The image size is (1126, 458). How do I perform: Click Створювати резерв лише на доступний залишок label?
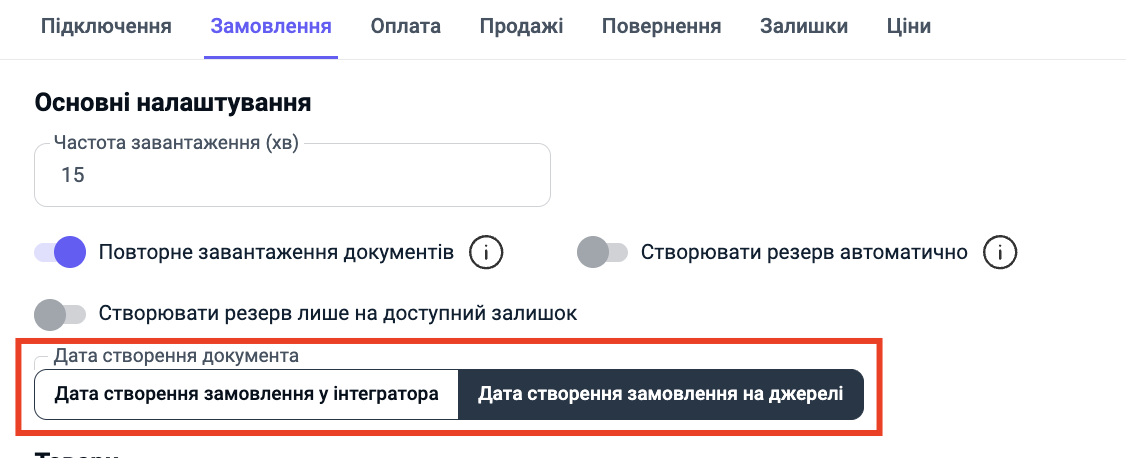(x=338, y=313)
